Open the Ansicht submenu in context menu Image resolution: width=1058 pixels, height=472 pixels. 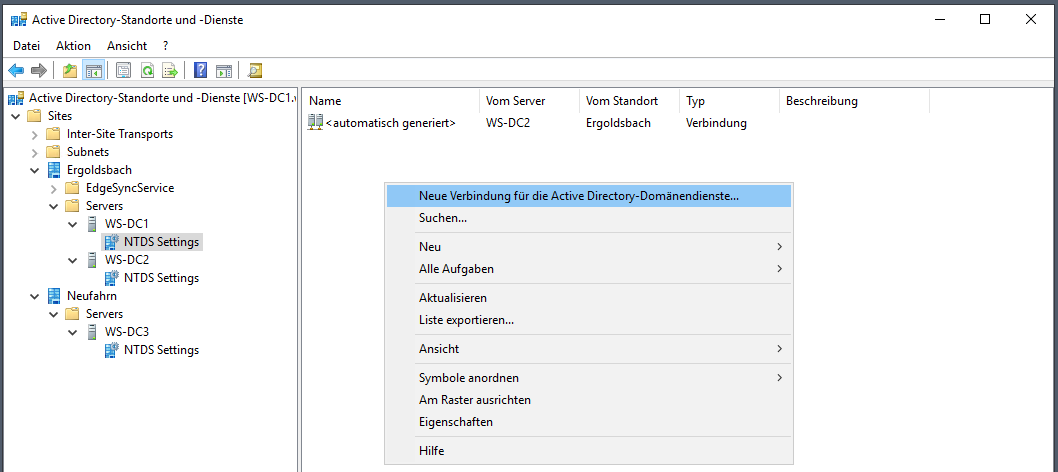coord(588,349)
